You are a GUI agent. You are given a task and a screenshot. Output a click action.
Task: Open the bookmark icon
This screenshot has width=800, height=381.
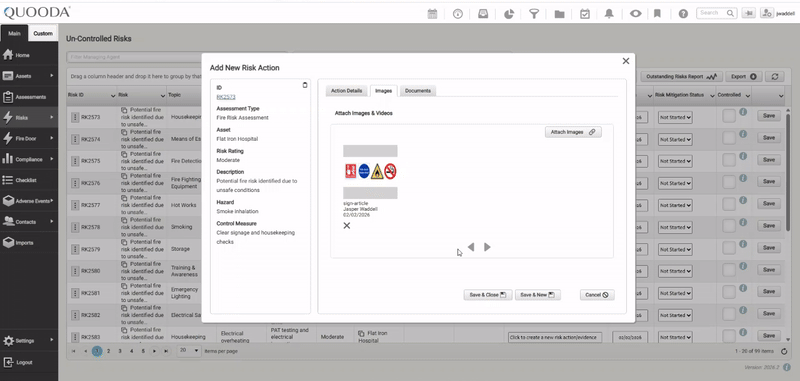[x=658, y=14]
